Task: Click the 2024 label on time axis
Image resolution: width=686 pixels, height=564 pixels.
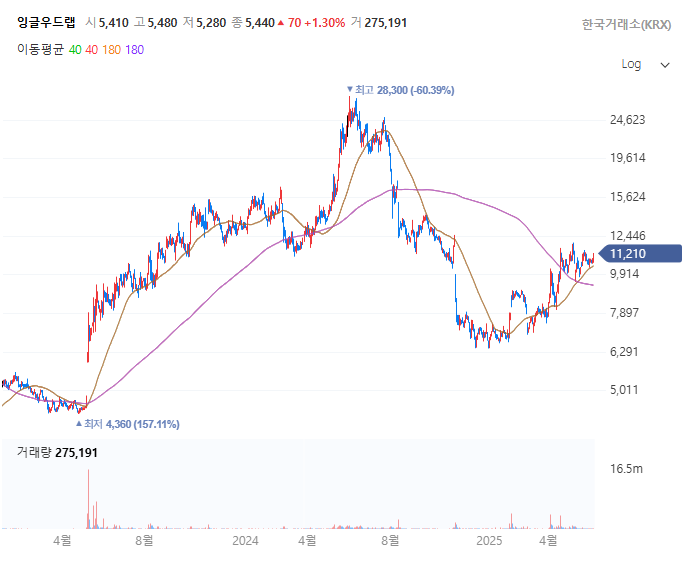Action: tap(245, 541)
